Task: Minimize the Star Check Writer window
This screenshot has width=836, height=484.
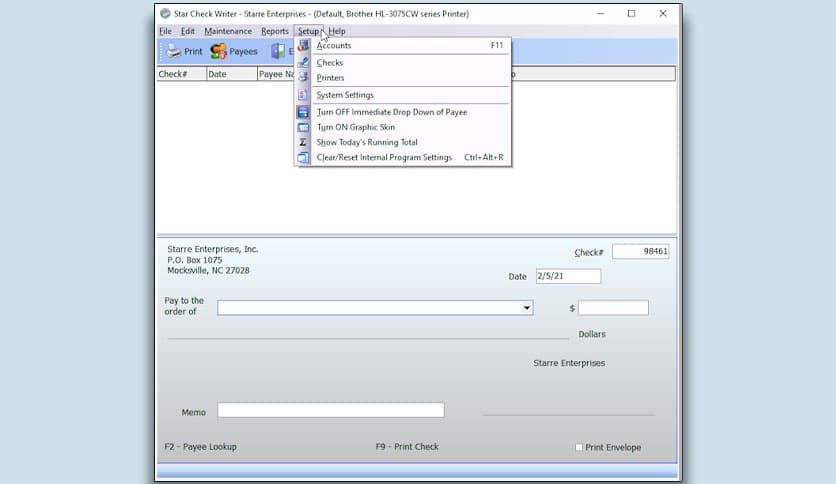Action: 600,14
